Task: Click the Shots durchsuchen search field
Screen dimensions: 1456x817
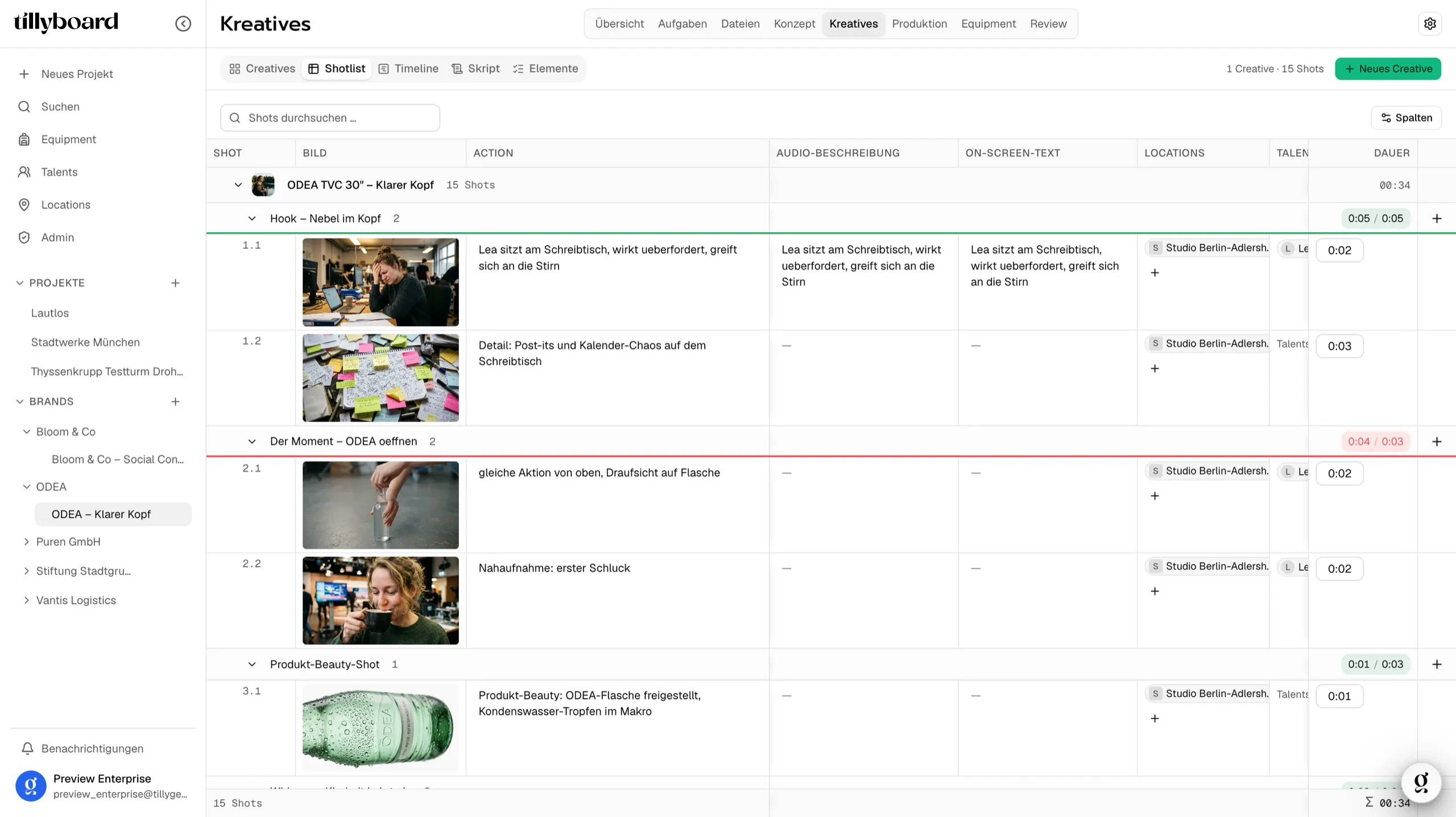Action: (x=330, y=118)
